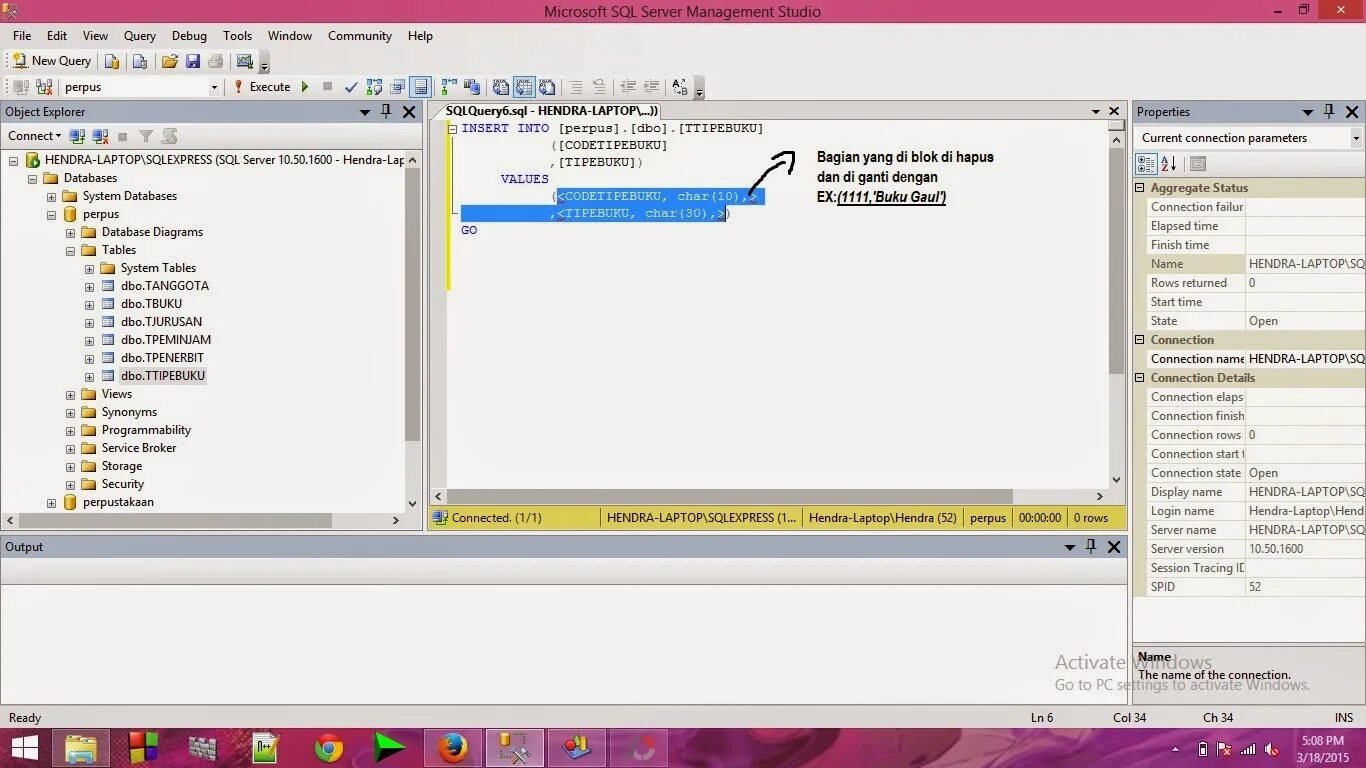Open a Database Engine Query icon

click(112, 61)
